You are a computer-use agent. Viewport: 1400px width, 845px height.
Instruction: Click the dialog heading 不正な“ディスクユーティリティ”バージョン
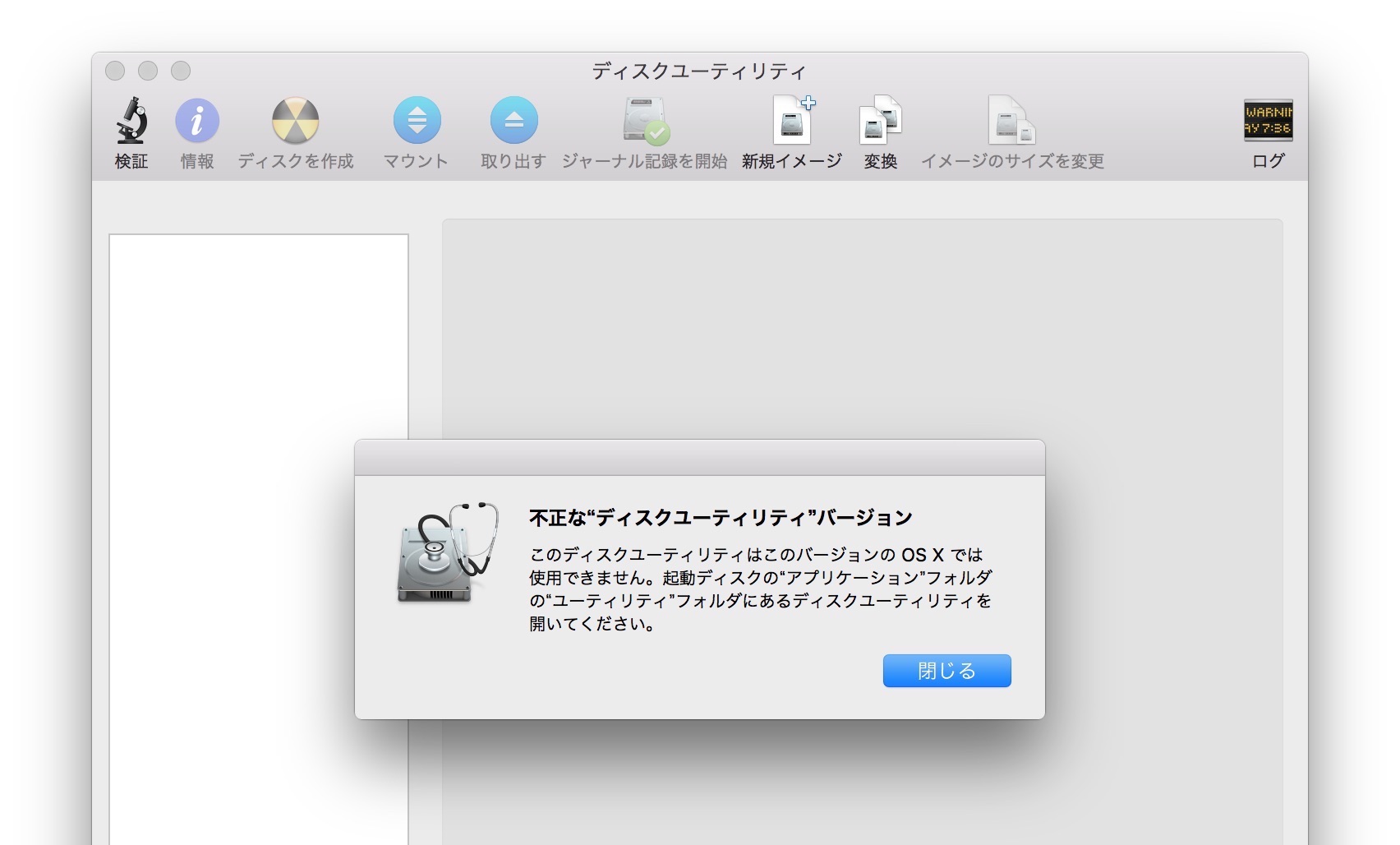pos(721,518)
